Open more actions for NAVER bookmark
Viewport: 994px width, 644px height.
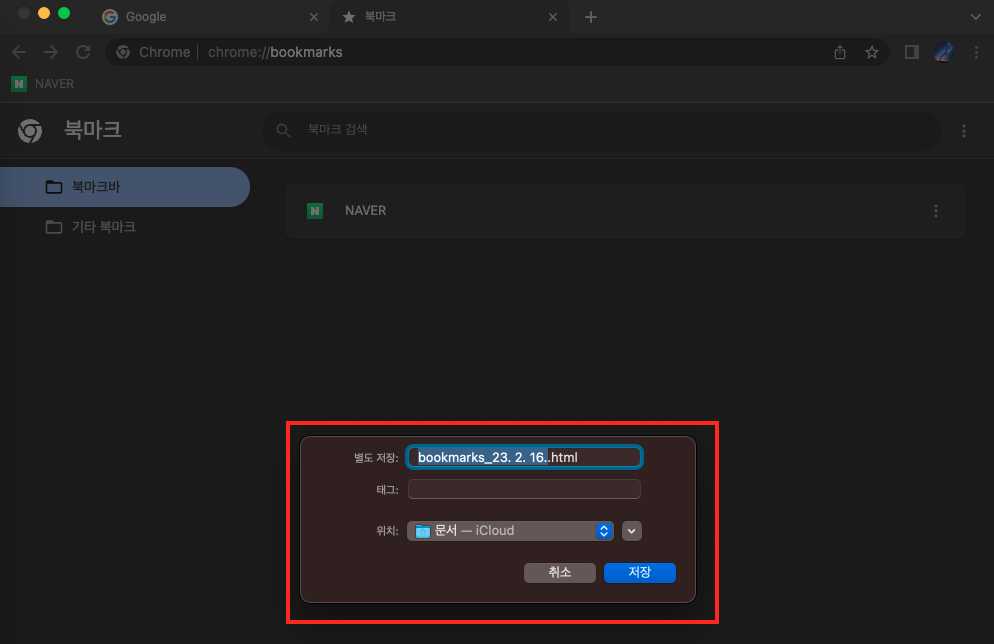point(936,211)
